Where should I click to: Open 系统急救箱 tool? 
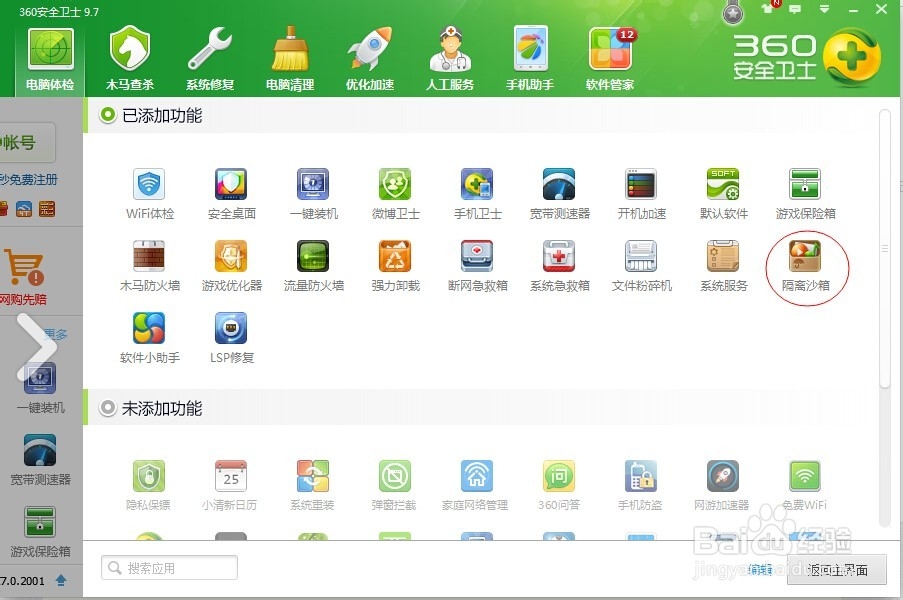[559, 265]
